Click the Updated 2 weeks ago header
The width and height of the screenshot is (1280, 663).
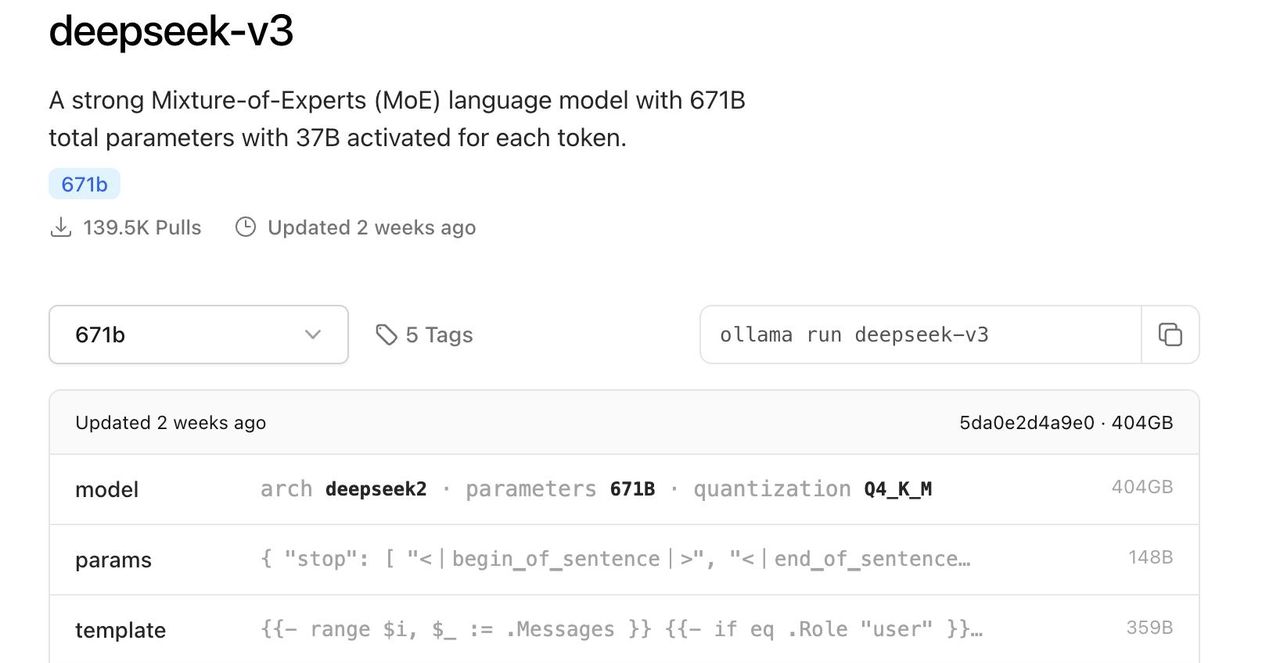pos(171,423)
